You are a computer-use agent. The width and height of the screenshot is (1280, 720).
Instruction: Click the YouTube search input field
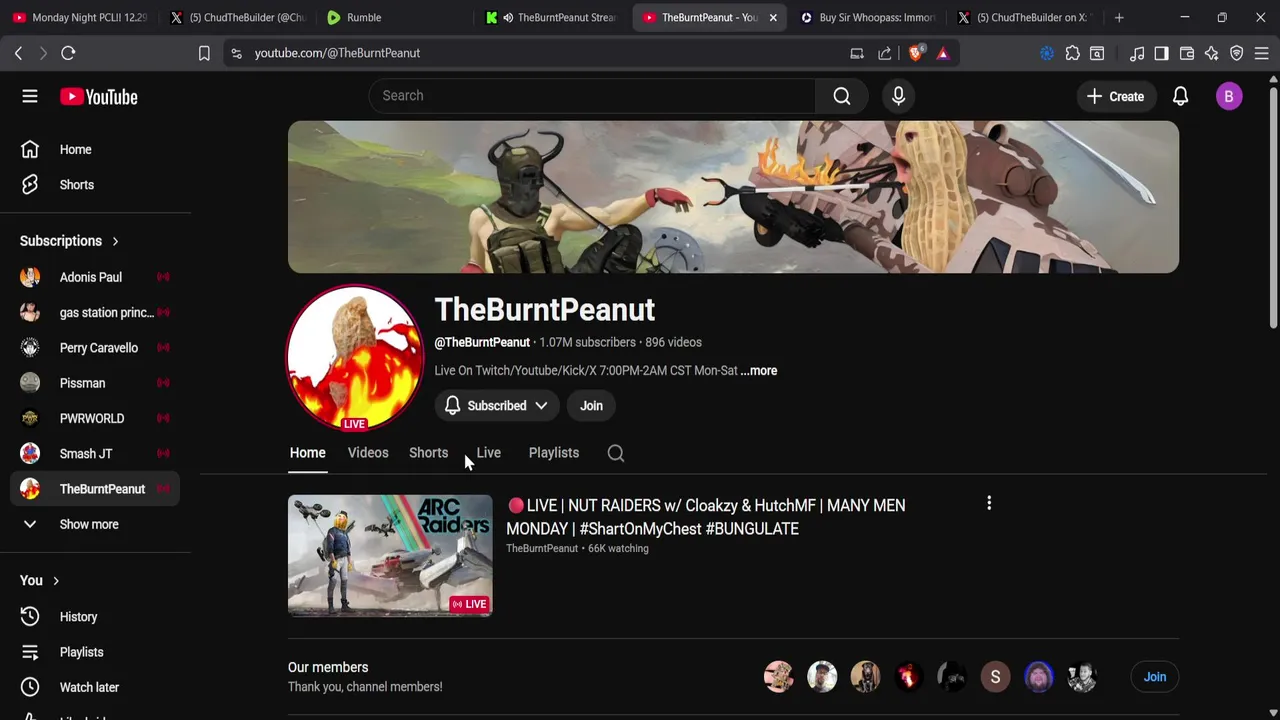pos(592,96)
